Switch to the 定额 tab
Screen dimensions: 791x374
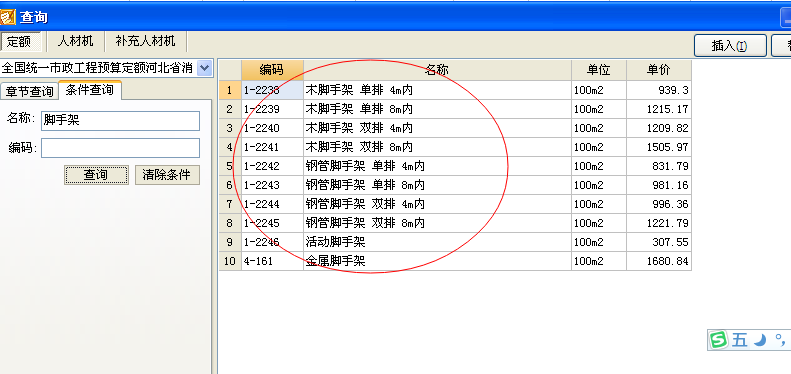pyautogui.click(x=20, y=41)
